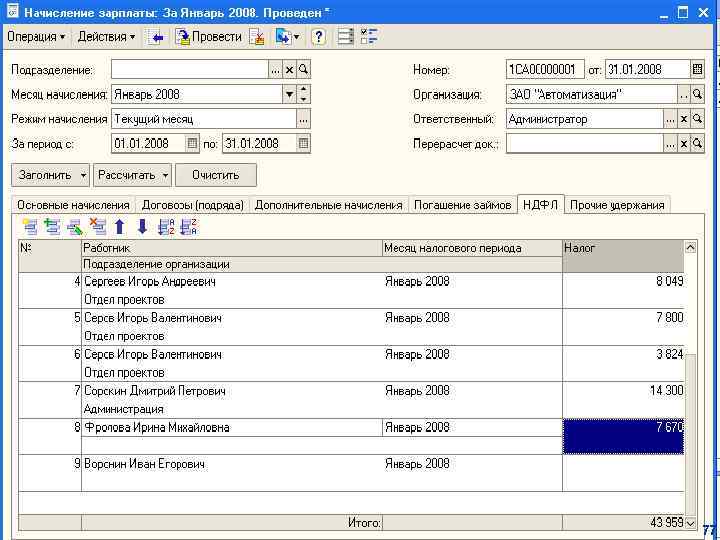The image size is (720, 540).
Task: Switch to Основные начисления tab
Action: 73,205
